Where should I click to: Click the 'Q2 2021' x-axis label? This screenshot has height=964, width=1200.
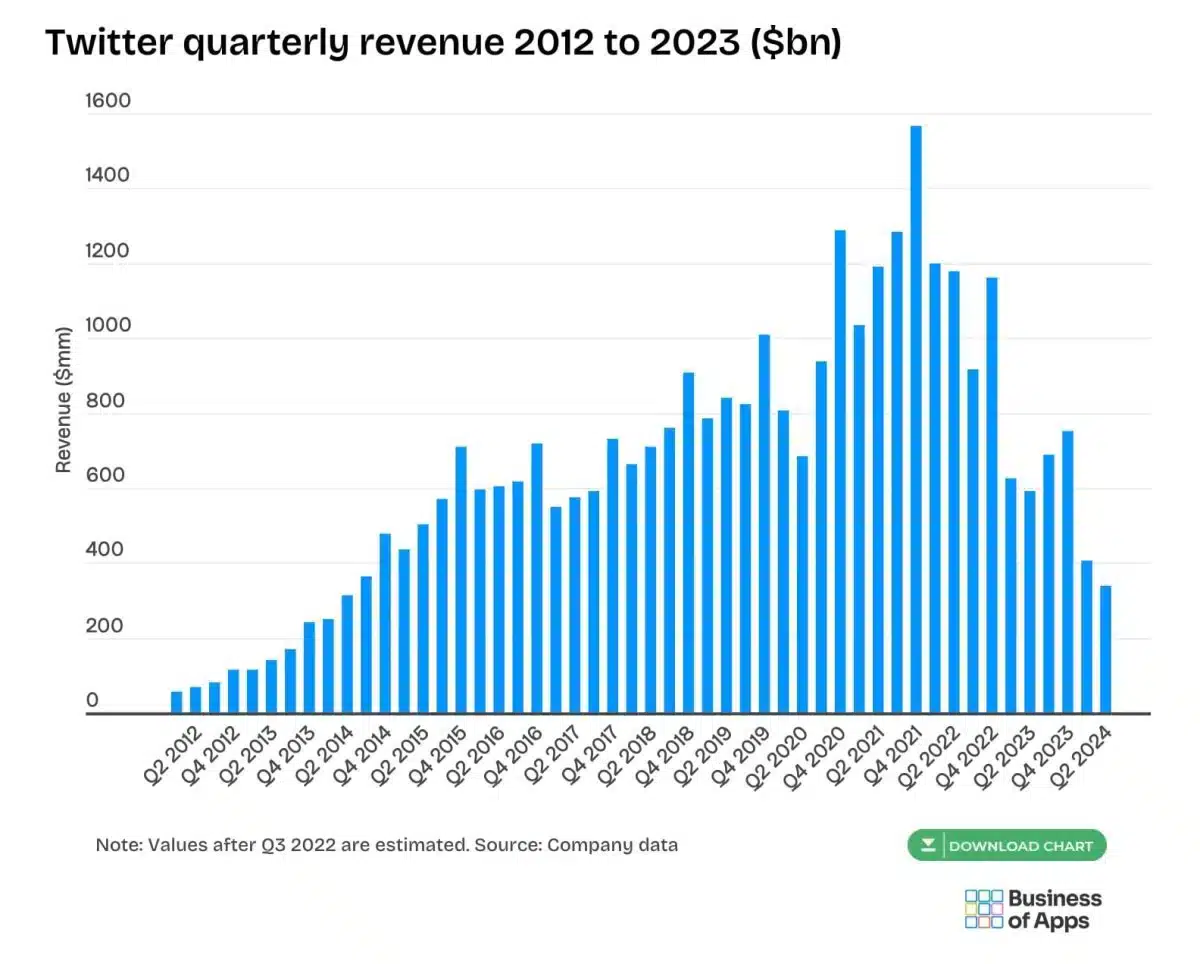856,757
